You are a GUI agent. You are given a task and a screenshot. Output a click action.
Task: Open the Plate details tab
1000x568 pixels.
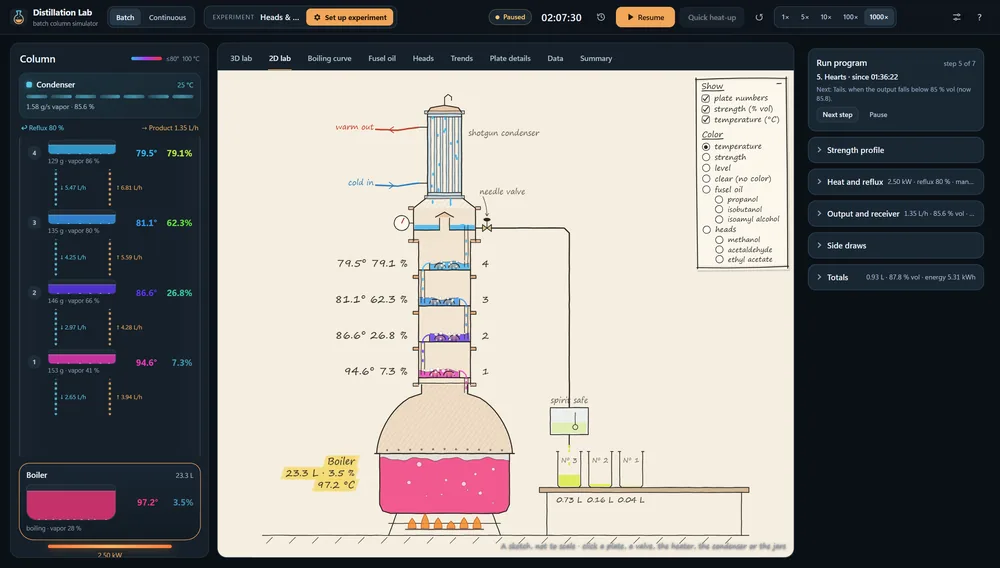click(x=510, y=58)
